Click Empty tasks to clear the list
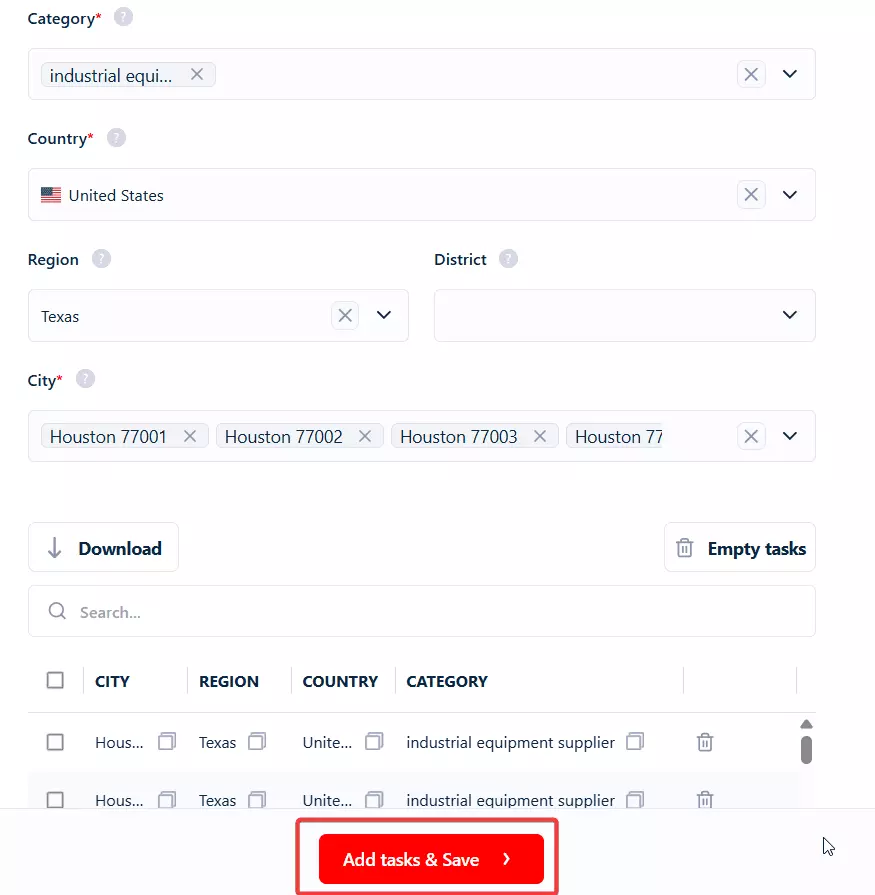Screen dimensions: 875x895 pos(739,547)
